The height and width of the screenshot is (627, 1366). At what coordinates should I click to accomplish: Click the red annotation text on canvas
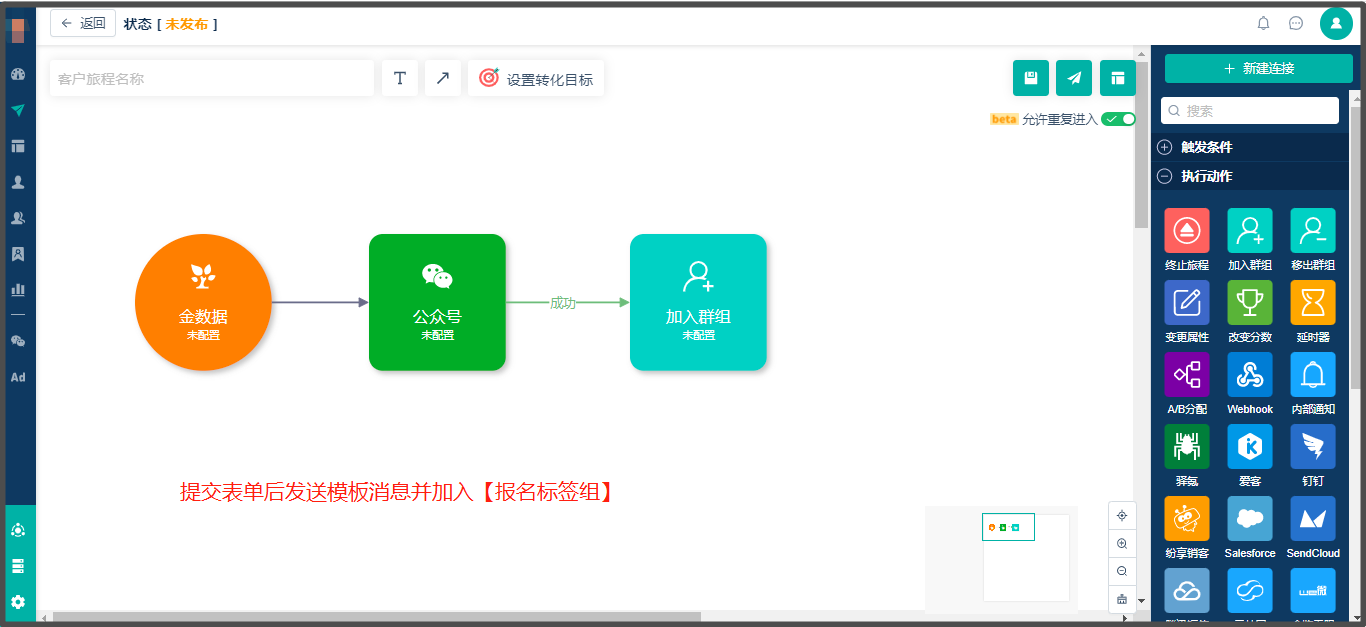(x=396, y=491)
